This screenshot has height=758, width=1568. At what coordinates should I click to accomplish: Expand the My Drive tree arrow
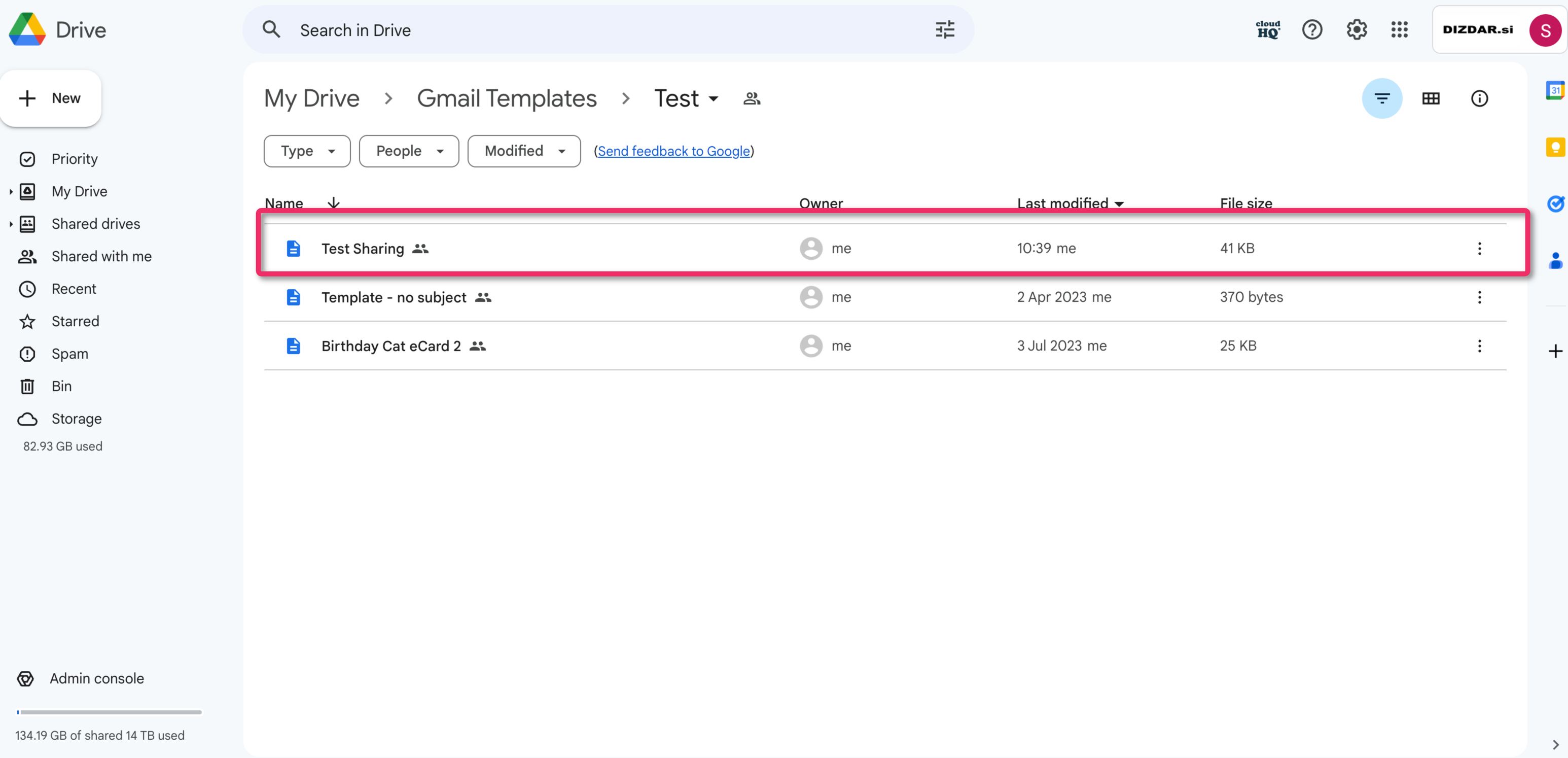pos(11,191)
